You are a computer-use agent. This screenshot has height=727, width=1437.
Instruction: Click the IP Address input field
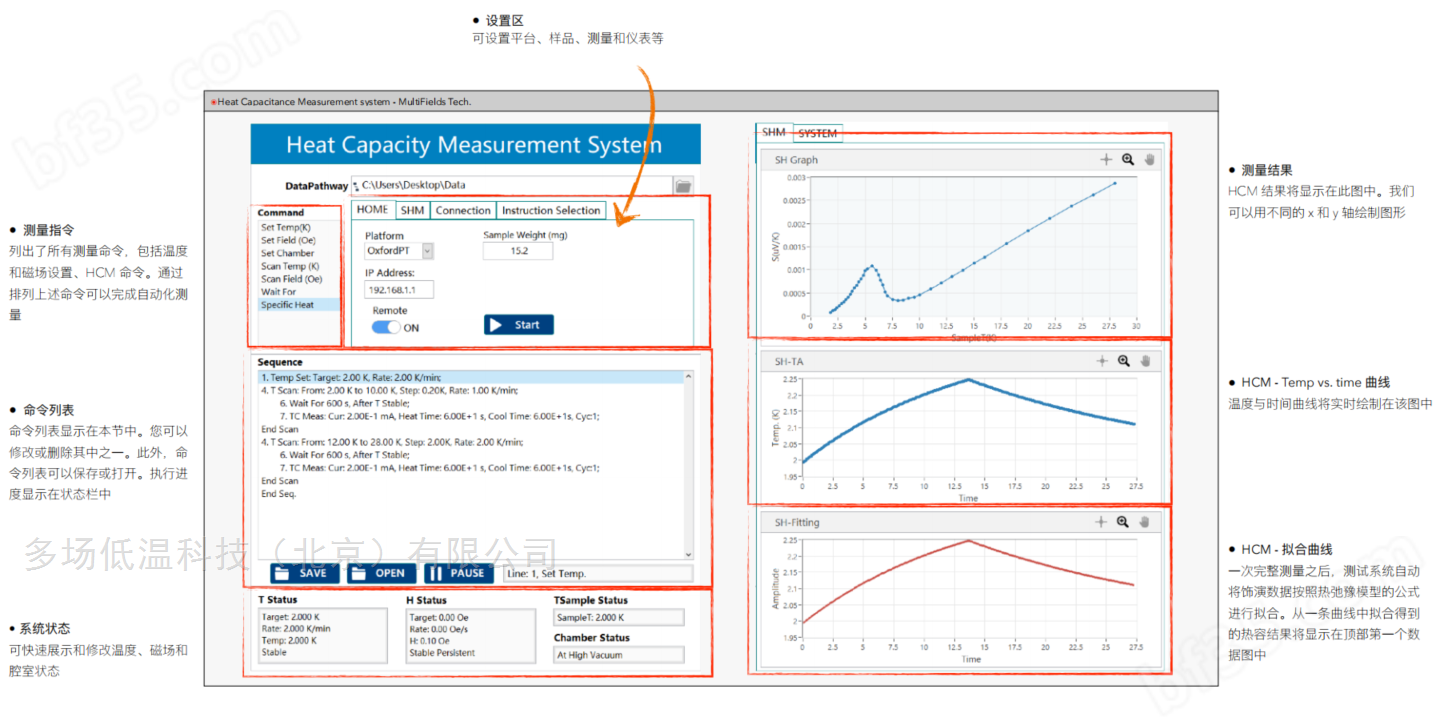pyautogui.click(x=399, y=289)
